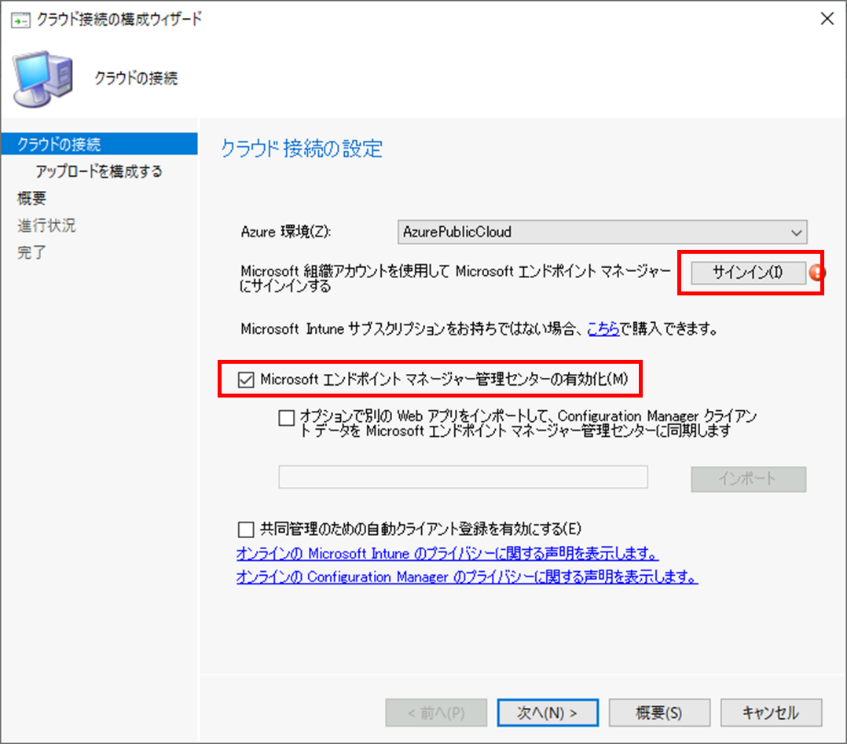
Task: Open the こちら purchase link
Action: pyautogui.click(x=603, y=329)
